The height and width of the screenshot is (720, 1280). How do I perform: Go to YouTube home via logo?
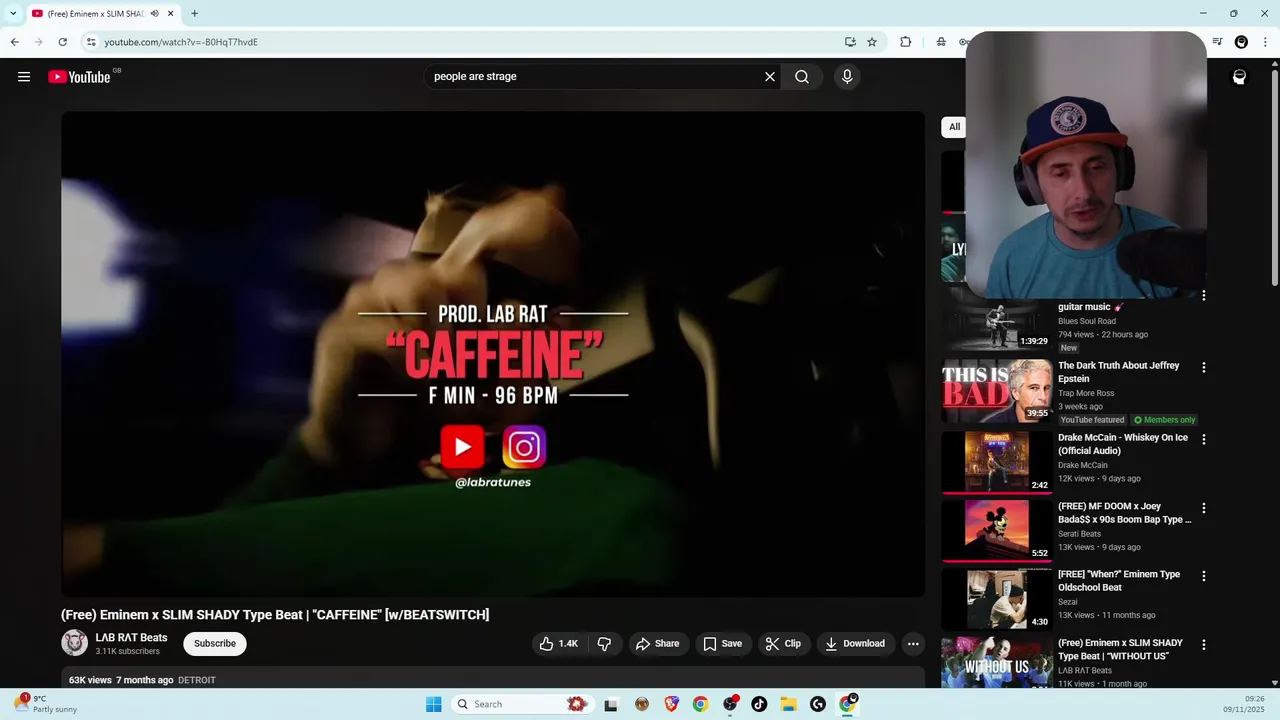(x=79, y=77)
